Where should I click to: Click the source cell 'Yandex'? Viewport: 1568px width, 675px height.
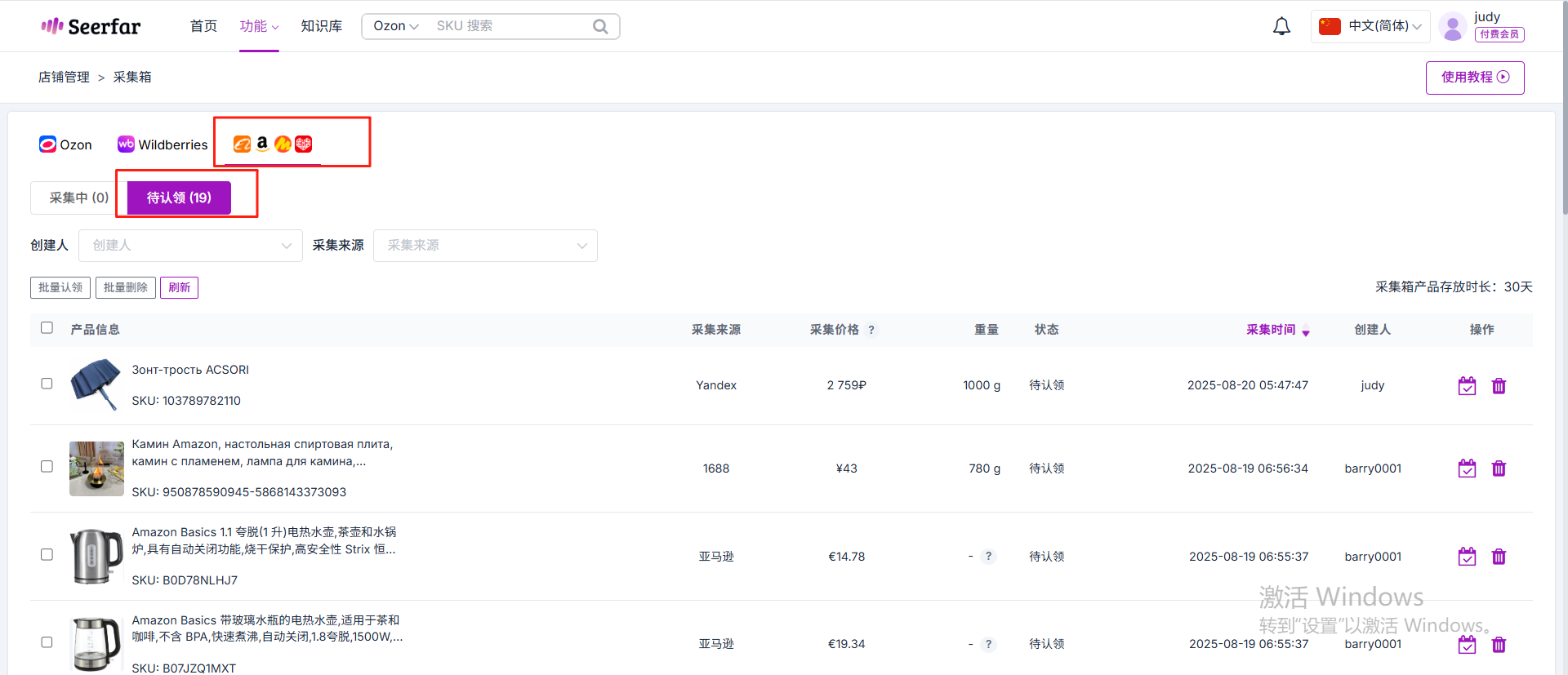click(x=716, y=385)
